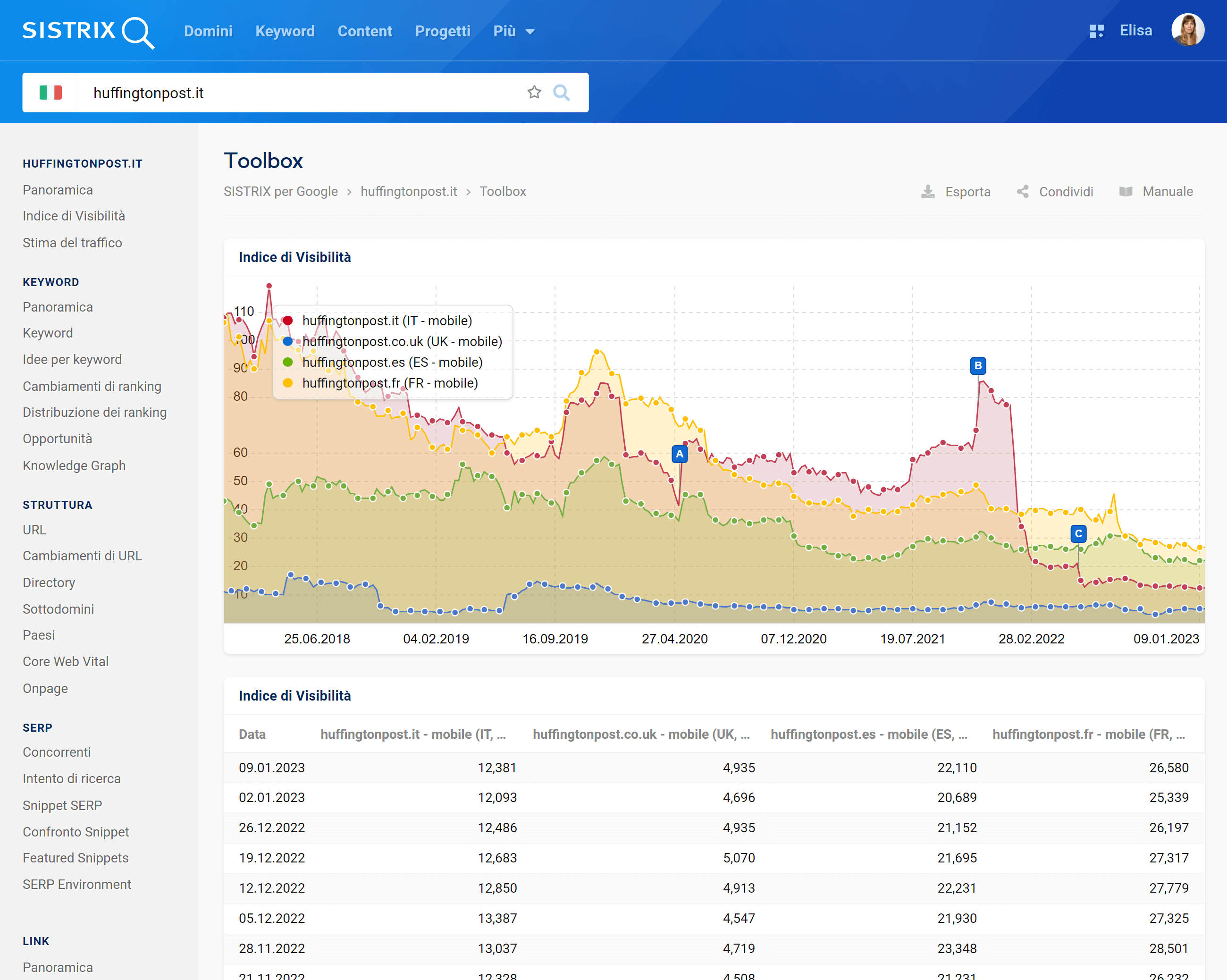Star the domain as favorite

(534, 92)
